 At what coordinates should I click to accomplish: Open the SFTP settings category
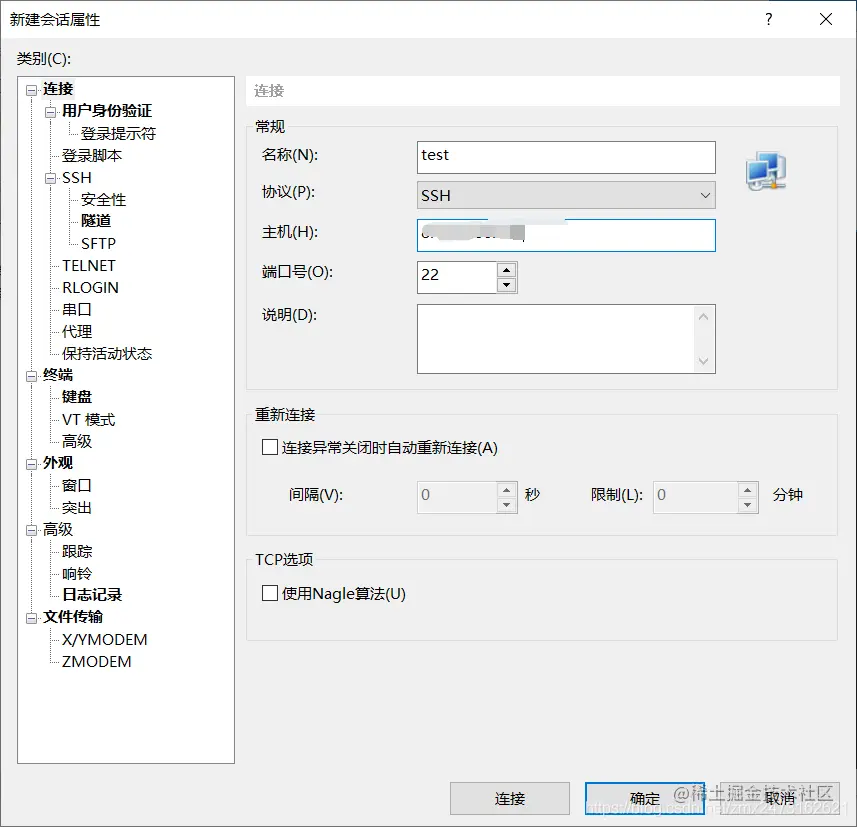(97, 243)
